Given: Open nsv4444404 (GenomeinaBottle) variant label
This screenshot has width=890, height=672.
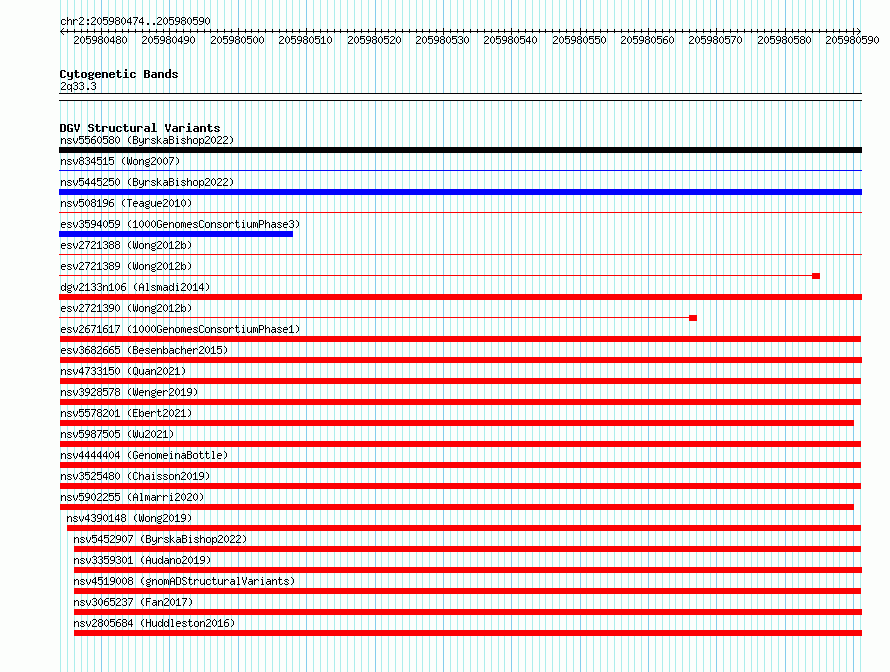Looking at the screenshot, I should [x=144, y=455].
